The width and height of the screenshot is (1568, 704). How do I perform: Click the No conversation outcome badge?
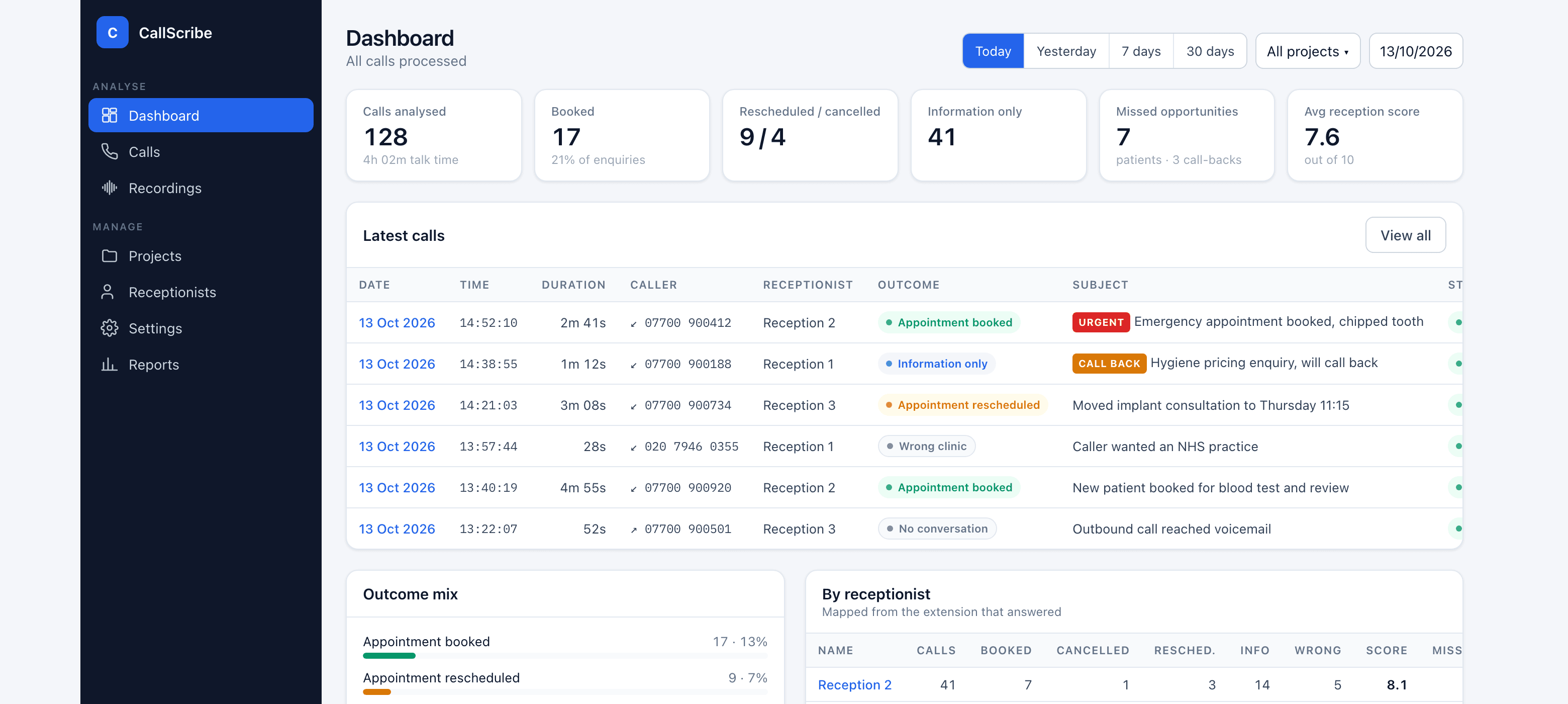937,529
